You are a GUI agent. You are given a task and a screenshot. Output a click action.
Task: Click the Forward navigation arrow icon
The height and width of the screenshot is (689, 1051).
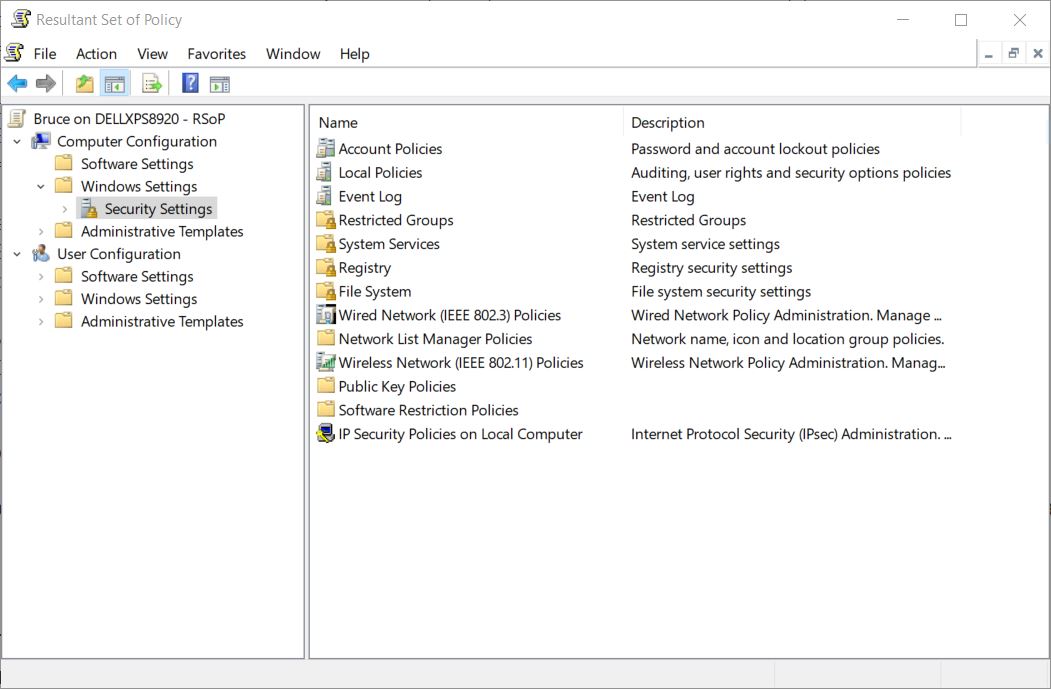45,82
